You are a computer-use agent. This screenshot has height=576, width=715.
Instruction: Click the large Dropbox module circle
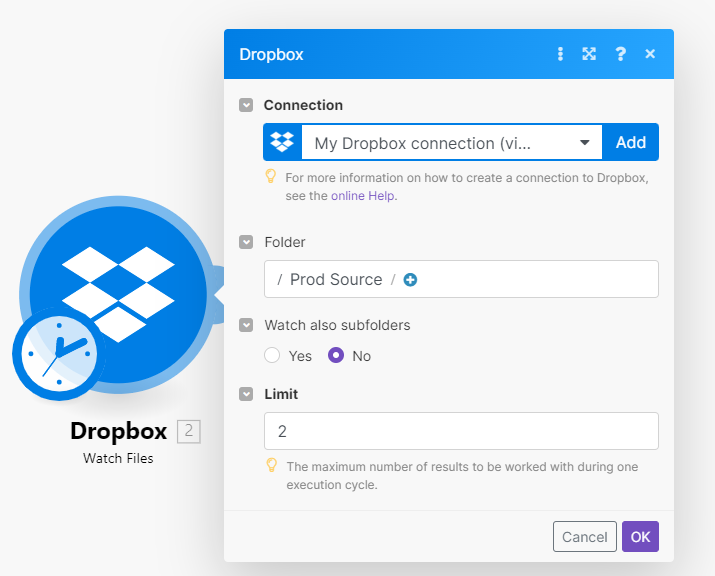point(118,290)
